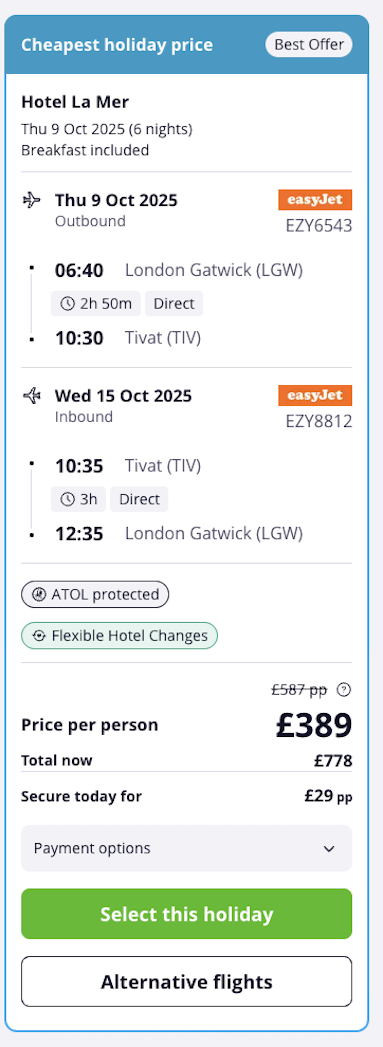Click the Select this holiday button

click(187, 914)
